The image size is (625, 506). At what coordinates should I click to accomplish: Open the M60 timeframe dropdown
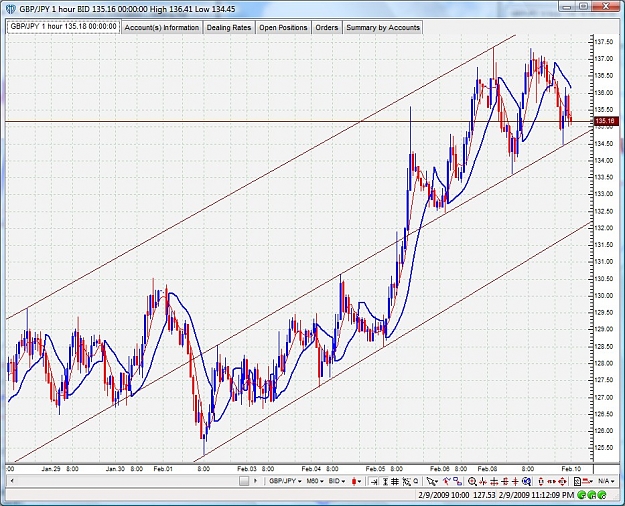(x=314, y=481)
